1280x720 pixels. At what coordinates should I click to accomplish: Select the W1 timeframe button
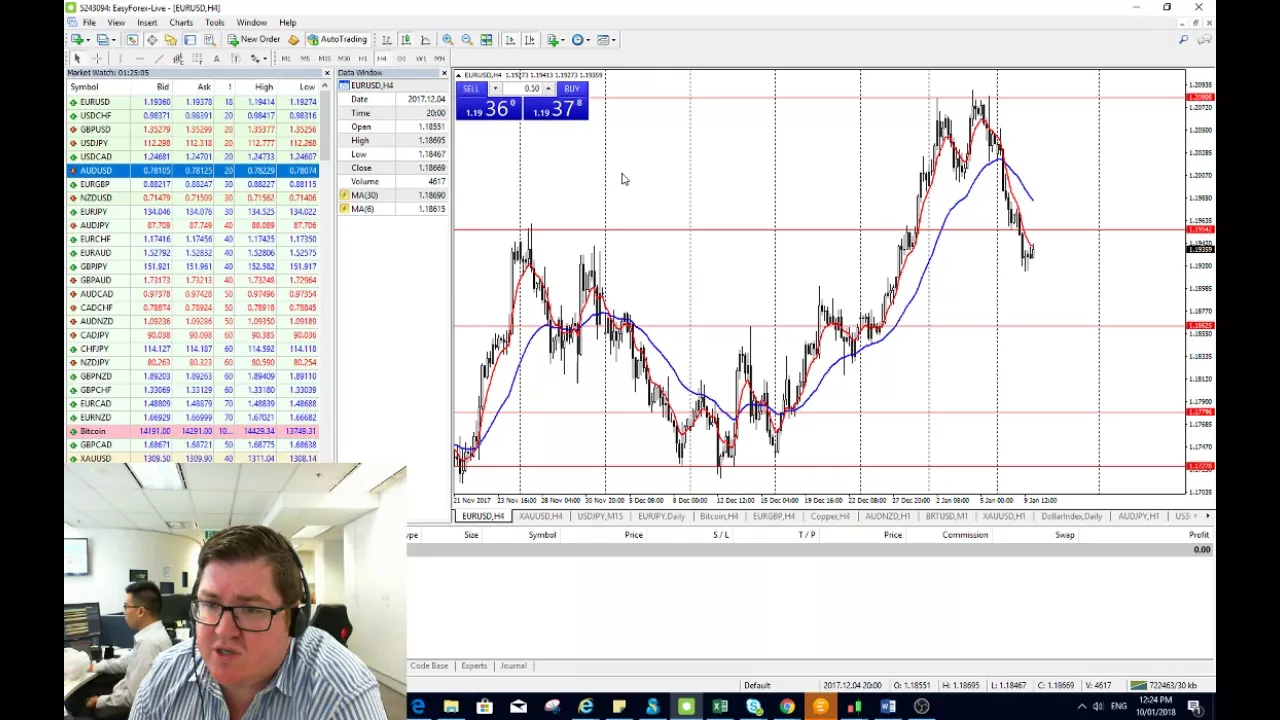(x=421, y=59)
